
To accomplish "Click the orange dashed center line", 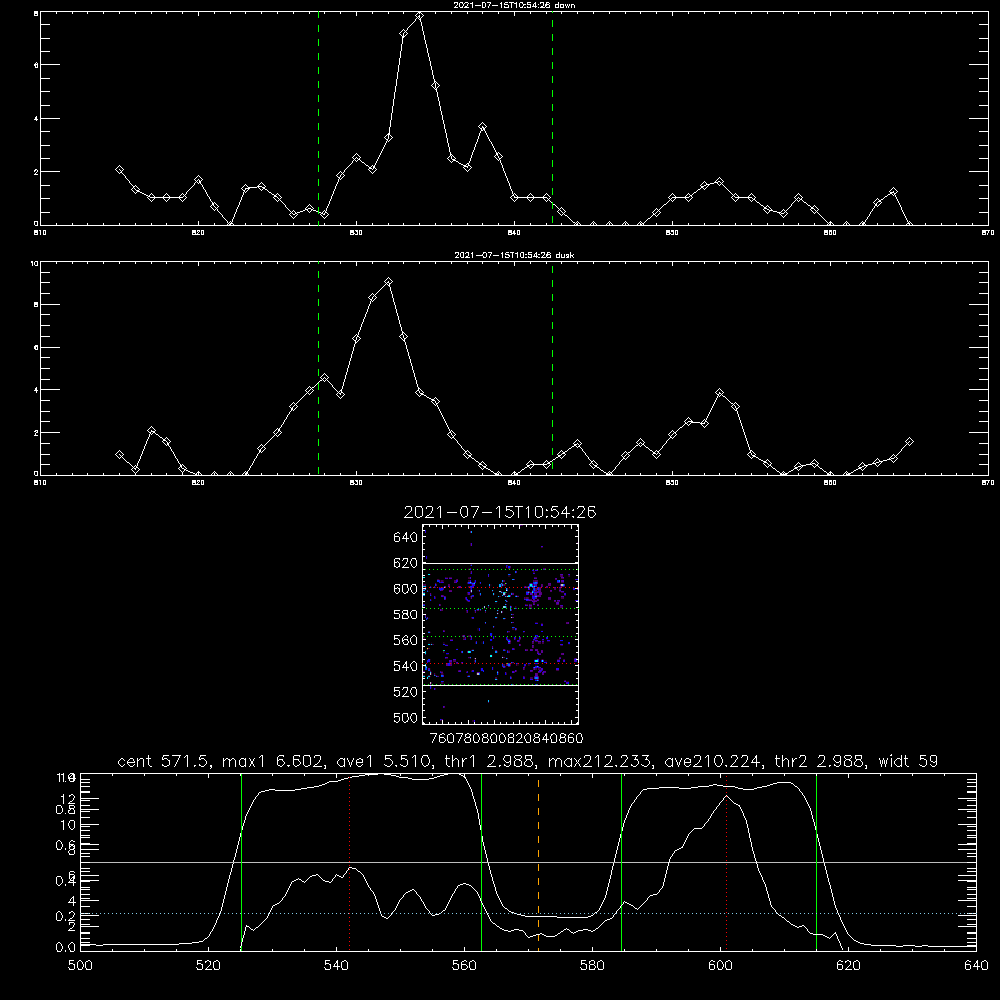I will pyautogui.click(x=538, y=862).
